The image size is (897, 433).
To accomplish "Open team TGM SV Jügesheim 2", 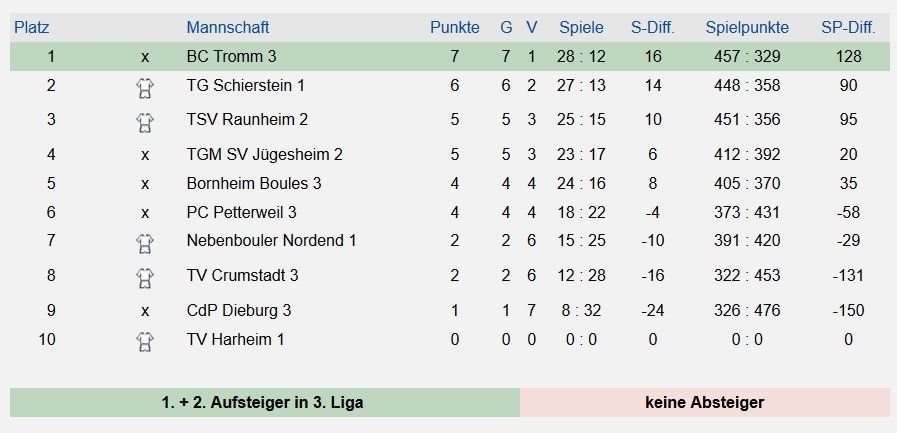I will (264, 154).
